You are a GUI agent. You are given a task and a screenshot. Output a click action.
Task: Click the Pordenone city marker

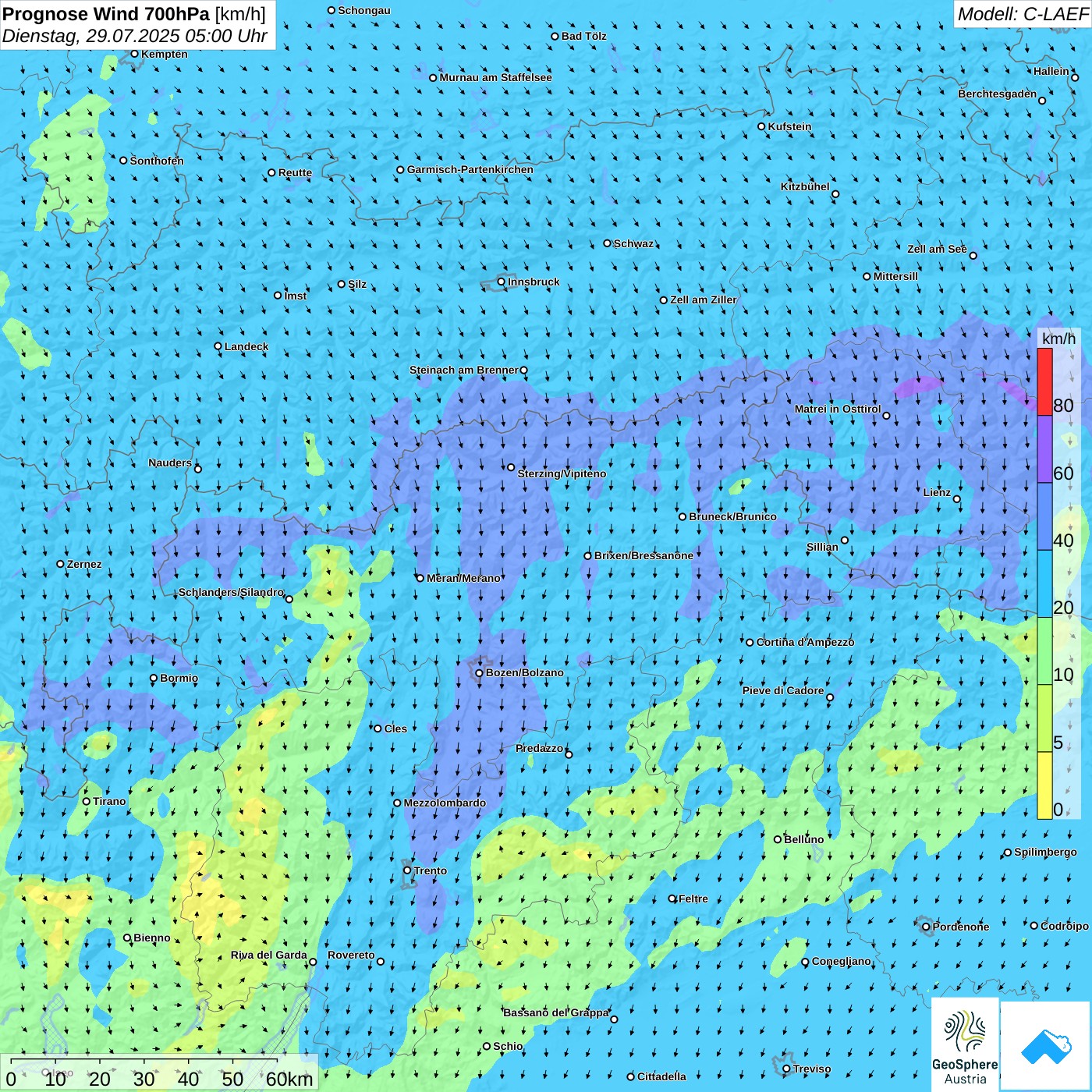[x=927, y=927]
